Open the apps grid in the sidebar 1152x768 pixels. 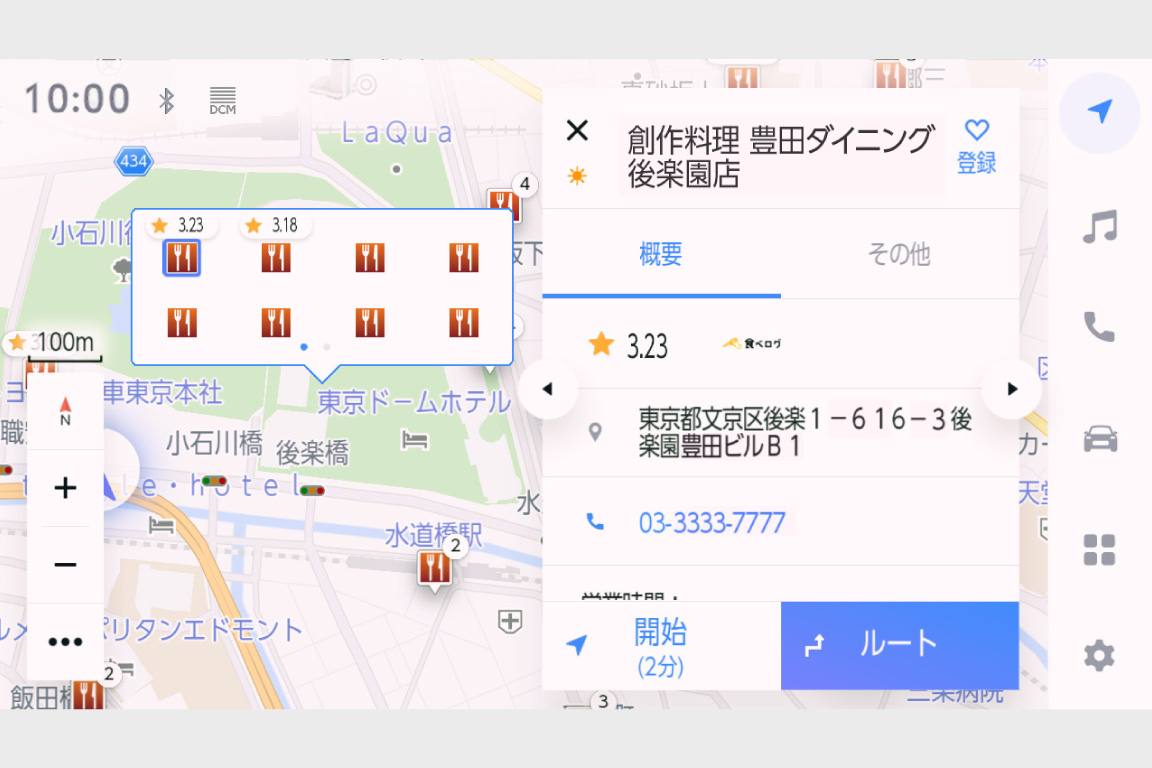(x=1099, y=547)
